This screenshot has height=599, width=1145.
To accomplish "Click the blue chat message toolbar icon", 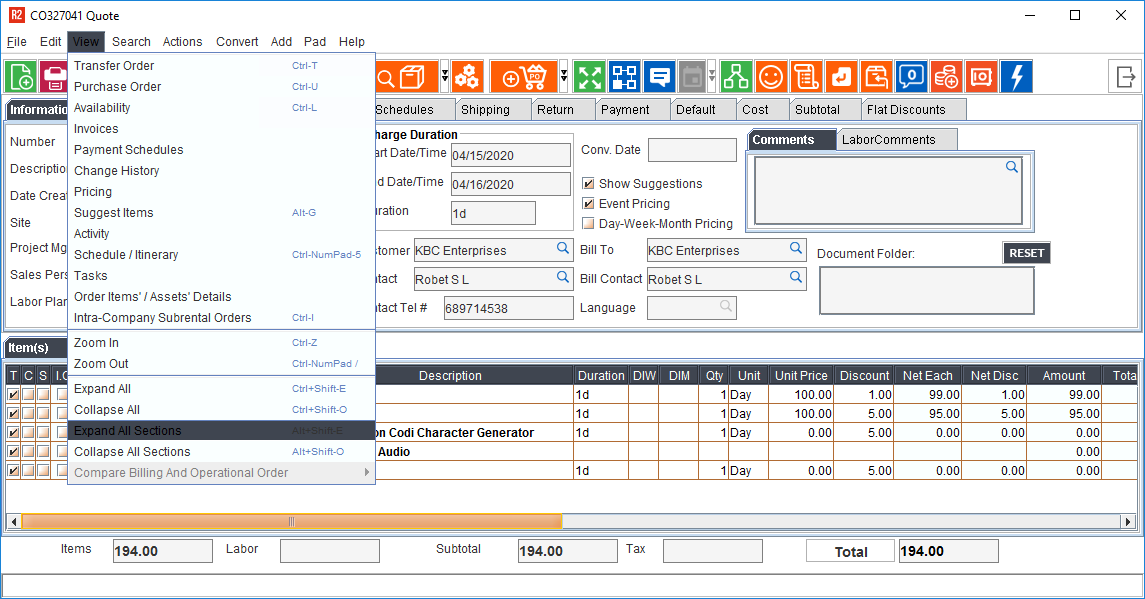I will [x=659, y=77].
